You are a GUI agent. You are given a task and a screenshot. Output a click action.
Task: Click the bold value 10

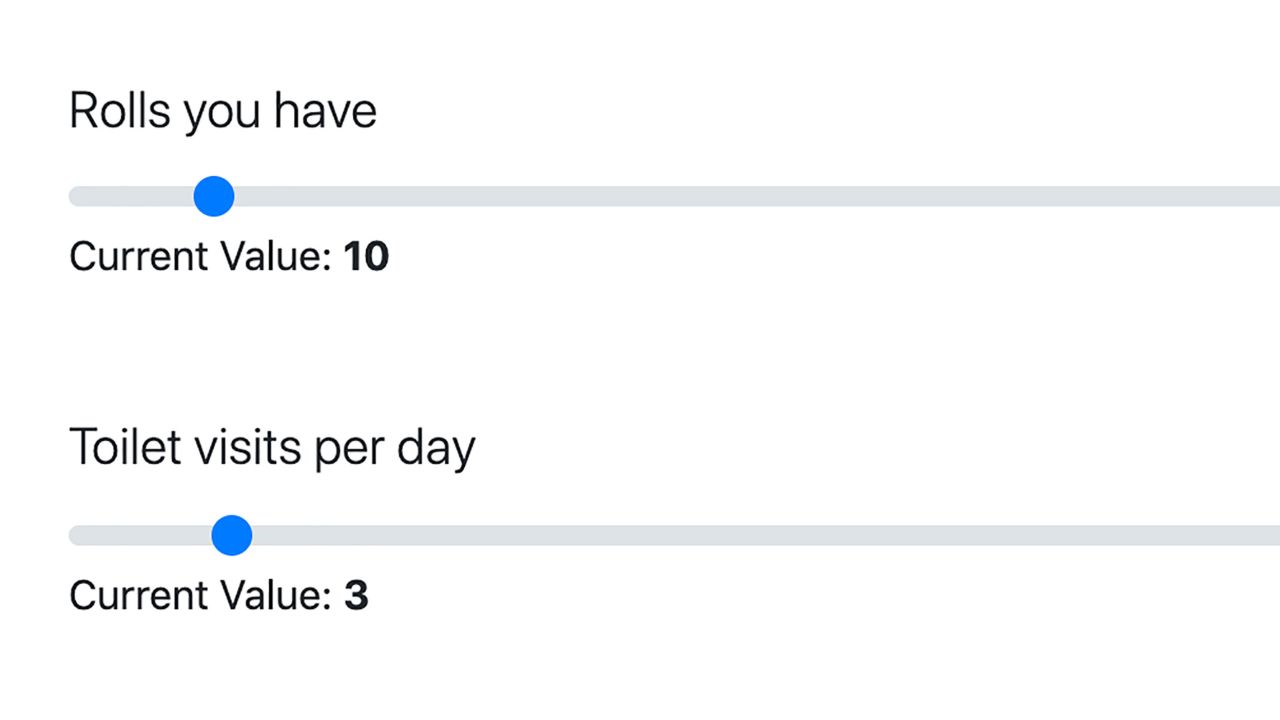click(x=366, y=257)
